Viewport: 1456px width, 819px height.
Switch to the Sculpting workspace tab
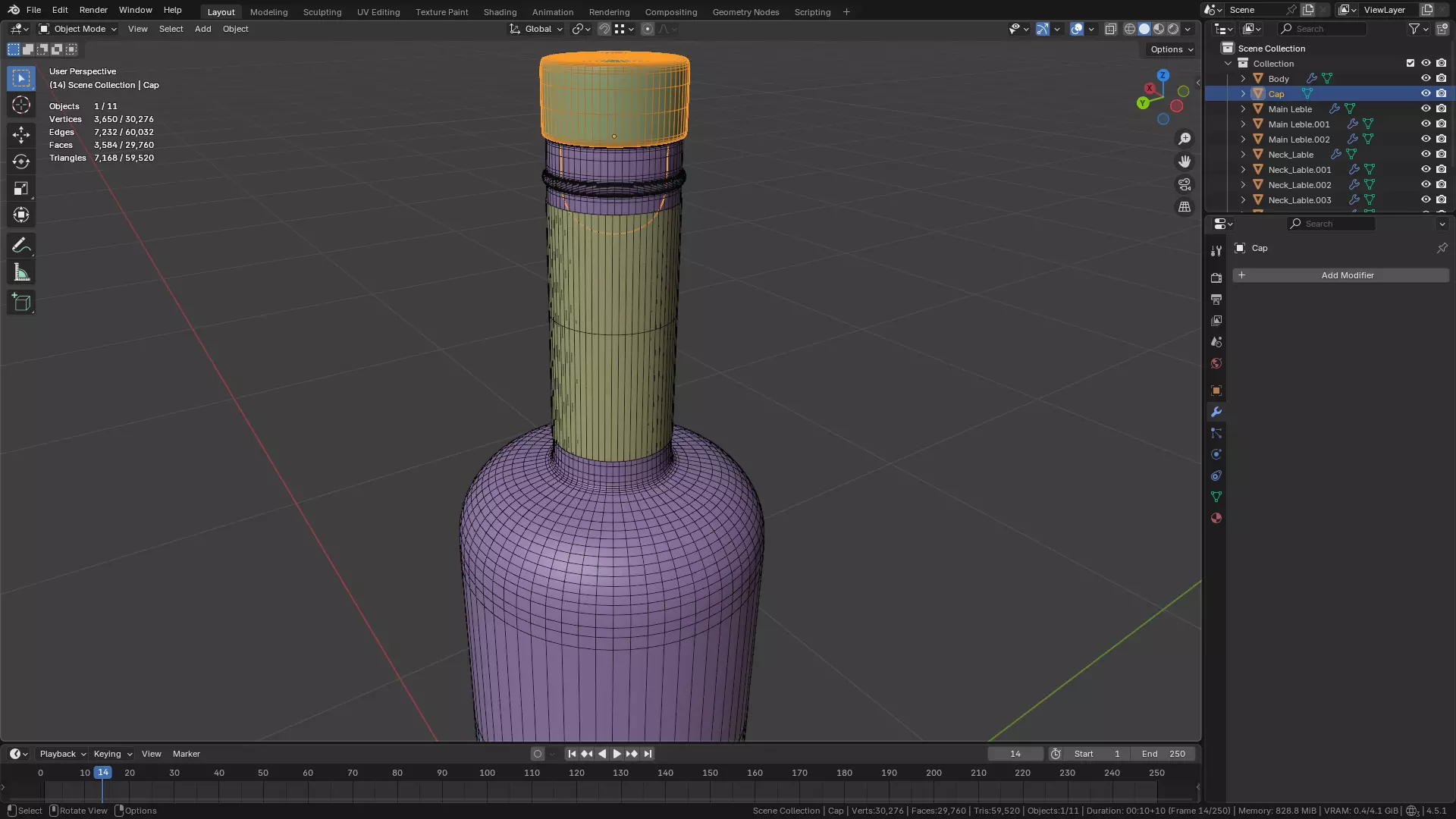click(322, 12)
